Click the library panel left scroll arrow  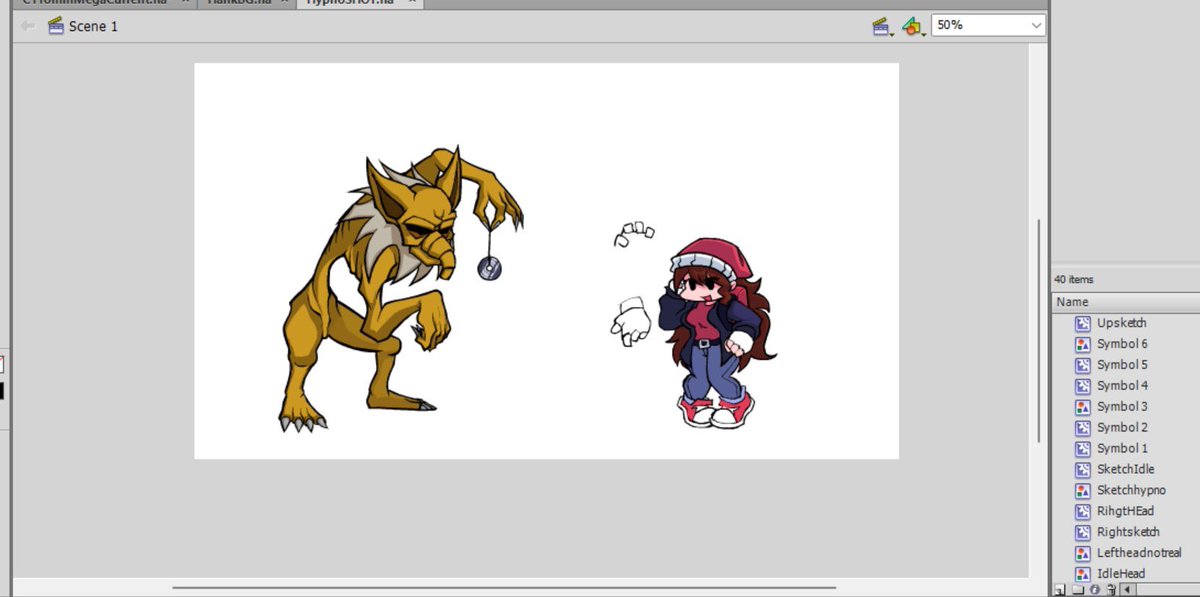tap(1128, 591)
